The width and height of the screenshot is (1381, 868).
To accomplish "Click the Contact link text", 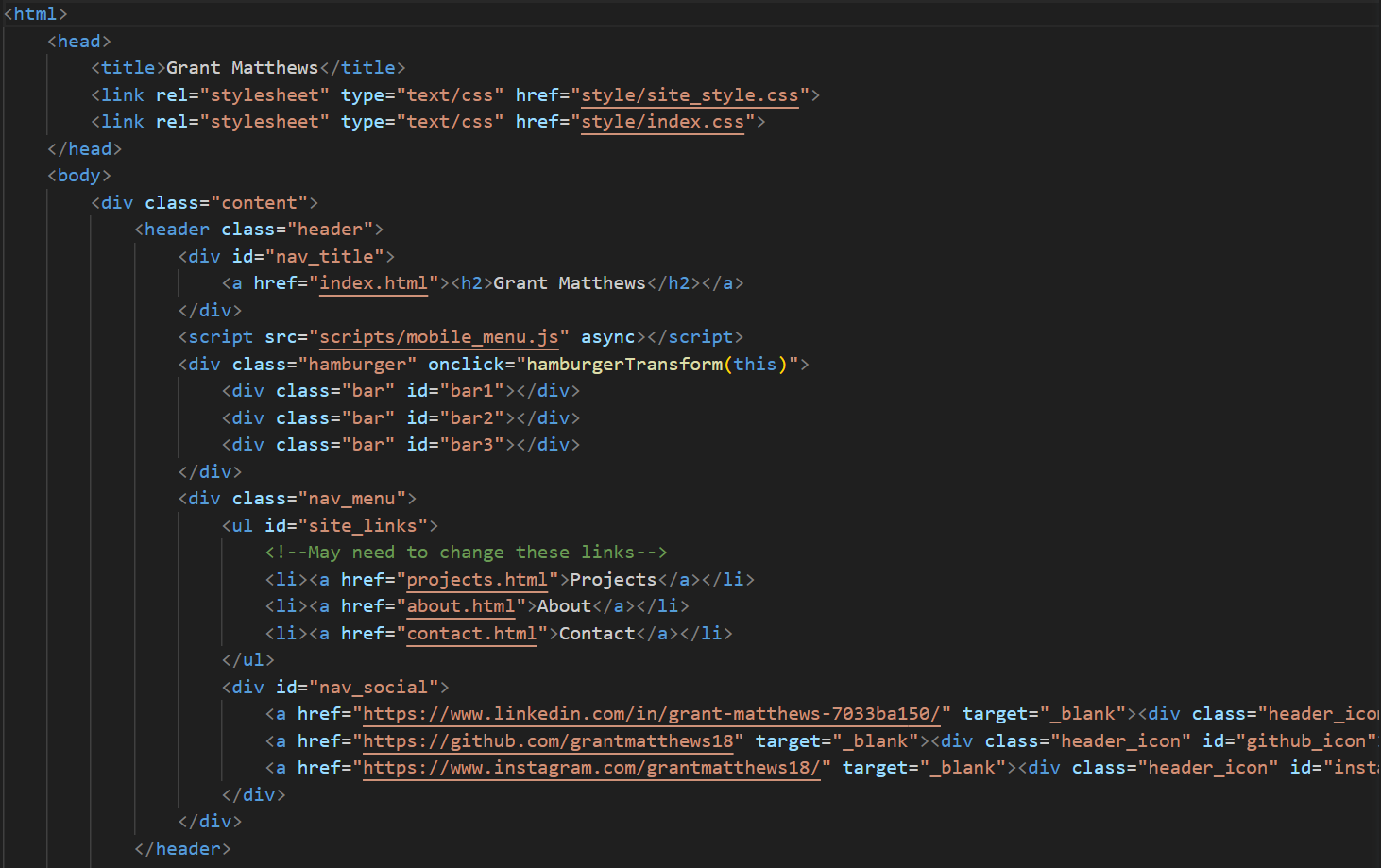I will click(x=597, y=634).
